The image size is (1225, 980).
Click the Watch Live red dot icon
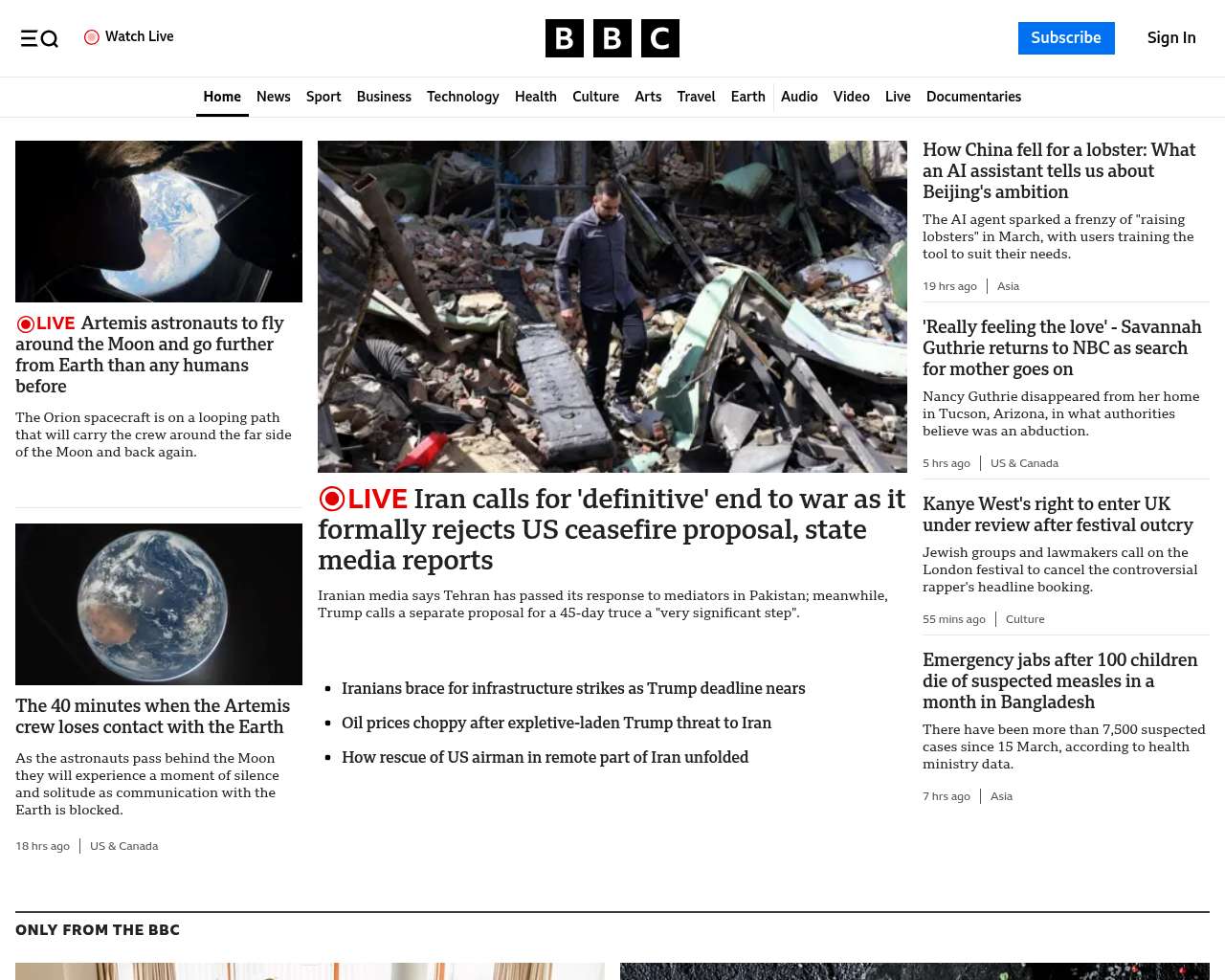tap(92, 37)
